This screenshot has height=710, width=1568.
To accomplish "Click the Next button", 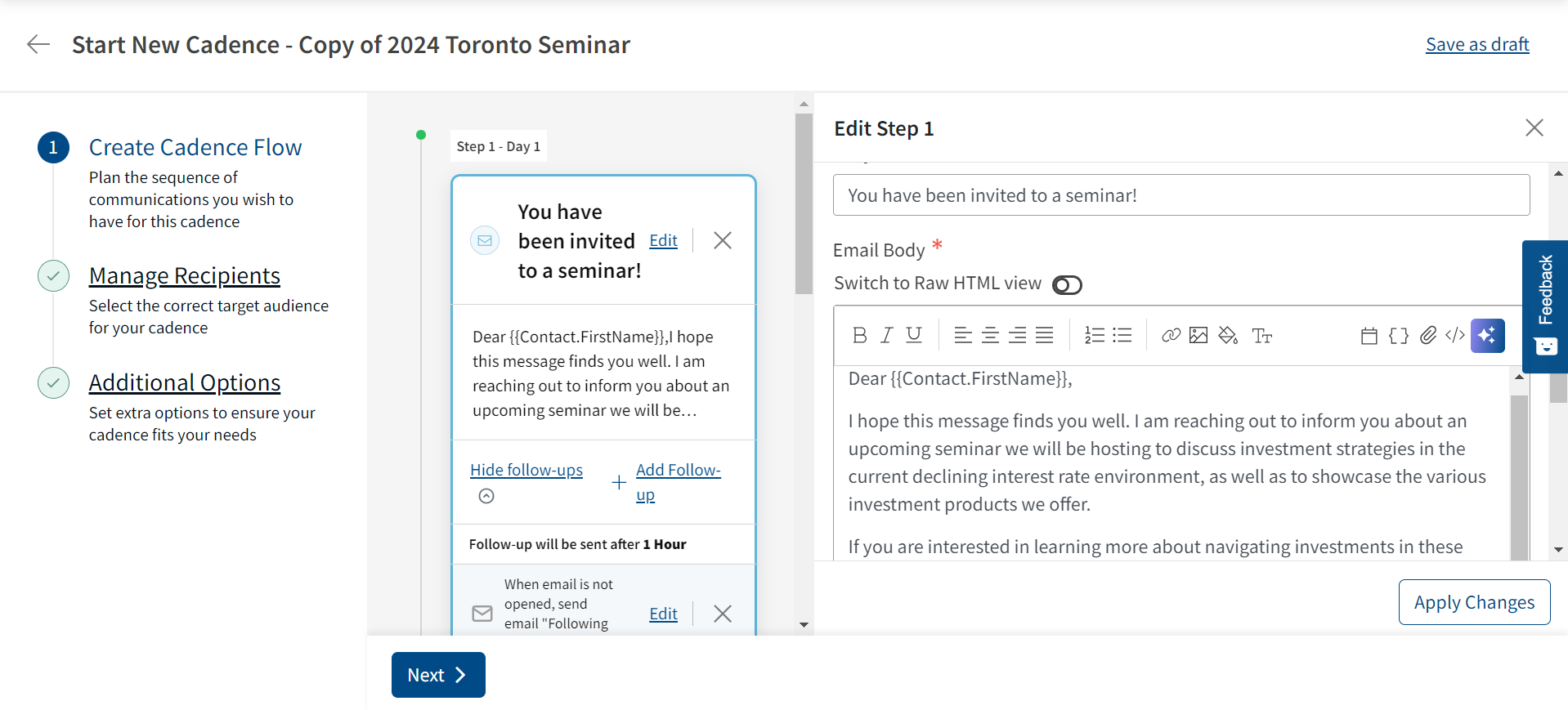I will click(438, 675).
